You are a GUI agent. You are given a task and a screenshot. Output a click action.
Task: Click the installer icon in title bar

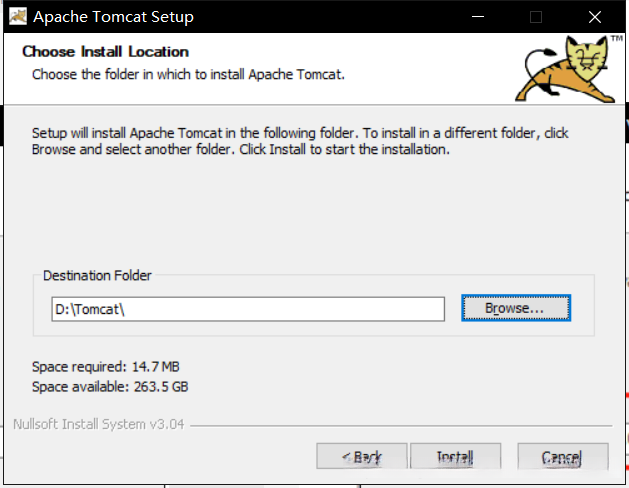16,17
